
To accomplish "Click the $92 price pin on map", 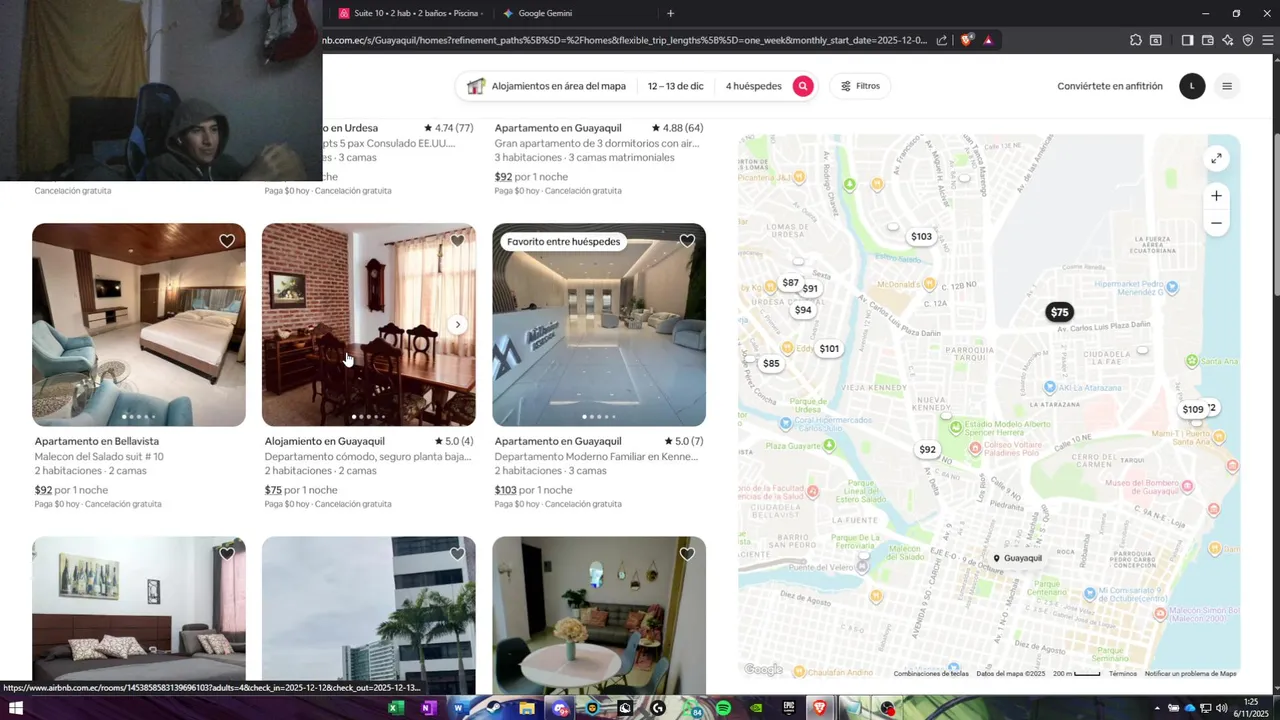I will coord(927,450).
